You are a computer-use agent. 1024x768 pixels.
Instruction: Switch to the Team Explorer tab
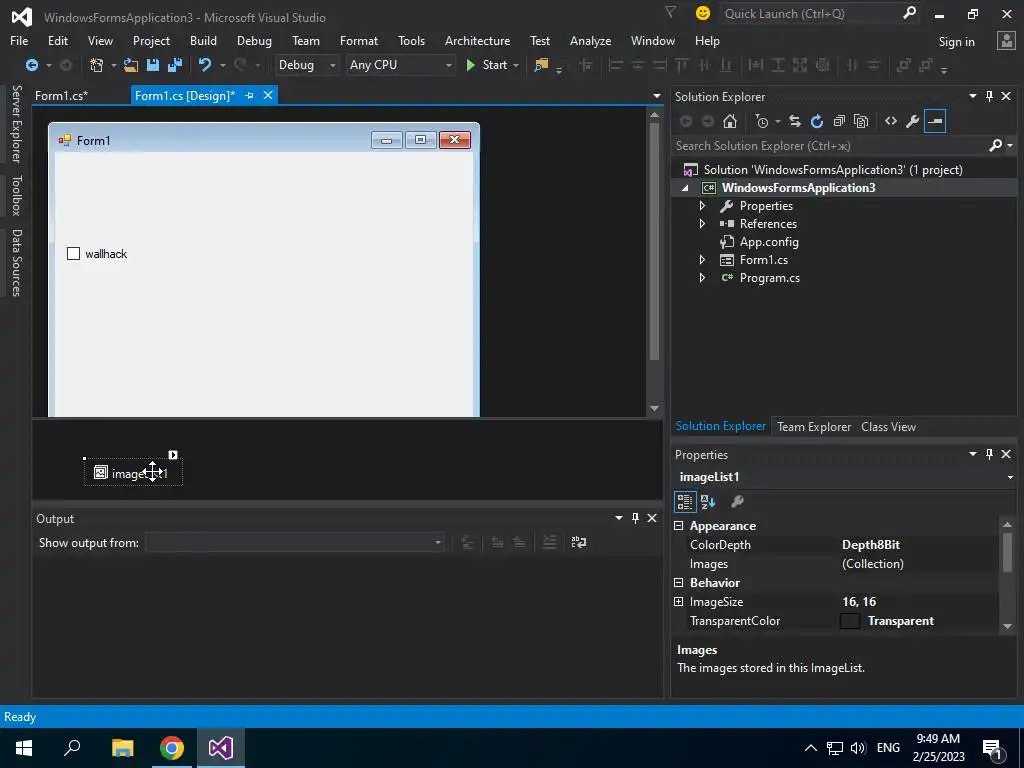(814, 426)
